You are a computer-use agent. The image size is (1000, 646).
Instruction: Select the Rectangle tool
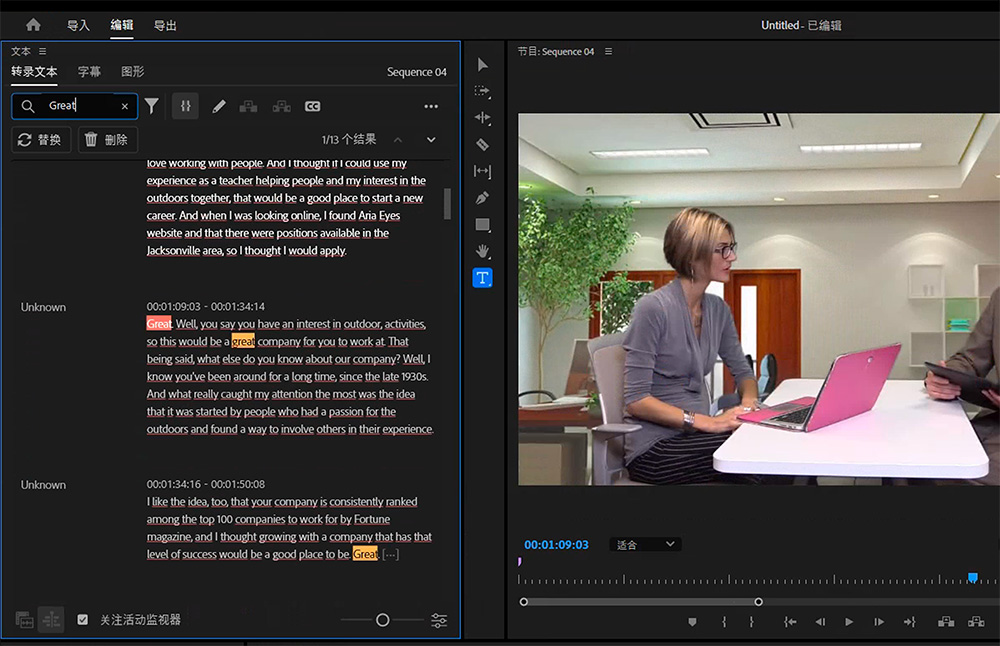tap(483, 225)
